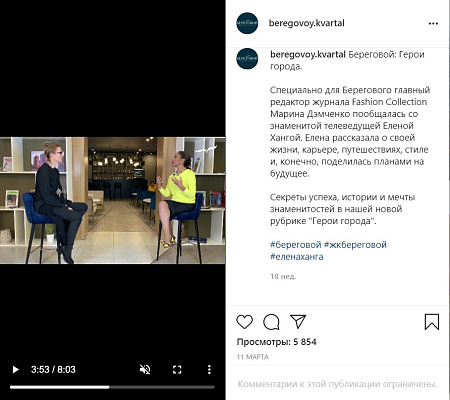The image size is (450, 400).
Task: Switch the video to fullscreen
Action: coord(177,369)
